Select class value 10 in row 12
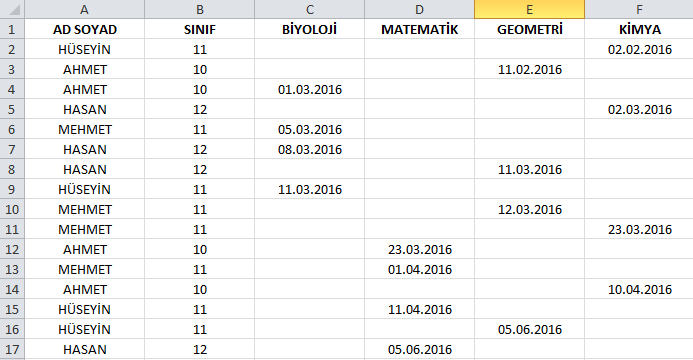The image size is (693, 360). click(x=199, y=249)
